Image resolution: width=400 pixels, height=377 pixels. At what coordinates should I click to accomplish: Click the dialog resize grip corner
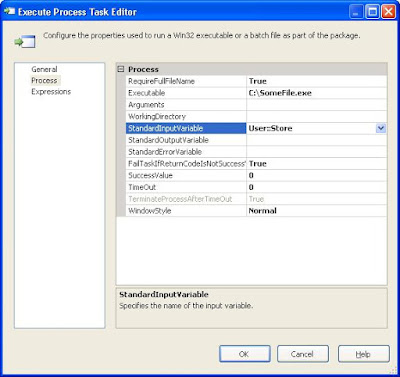[x=394, y=371]
